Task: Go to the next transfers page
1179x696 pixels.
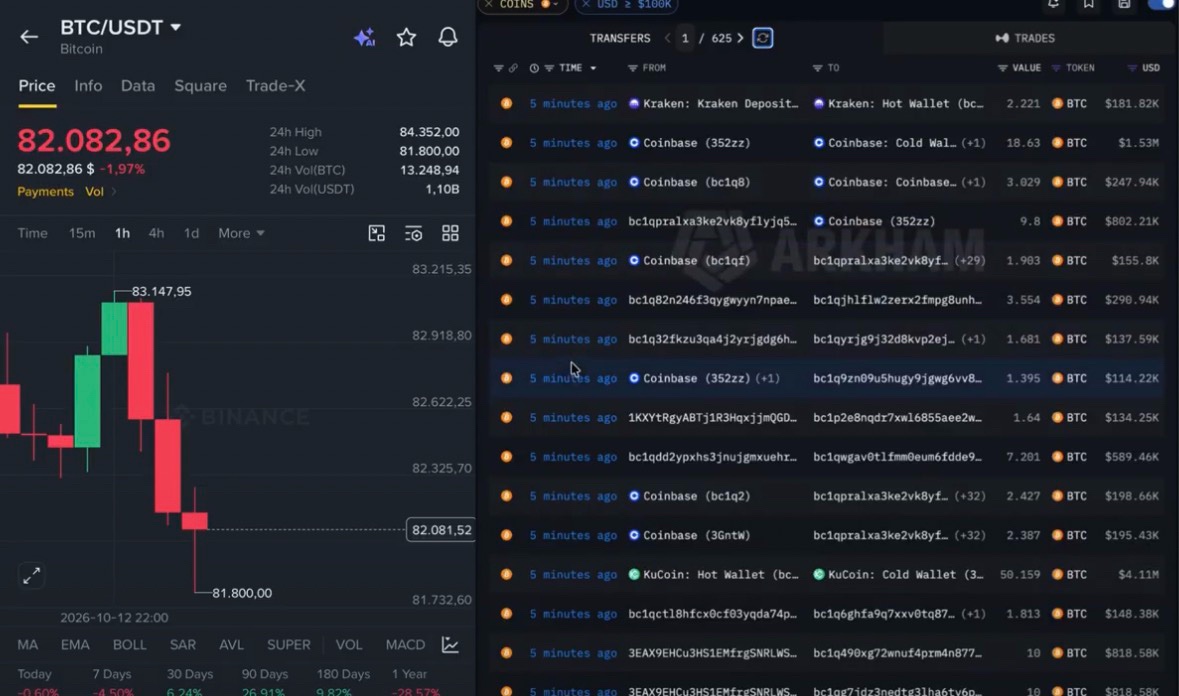Action: [741, 38]
